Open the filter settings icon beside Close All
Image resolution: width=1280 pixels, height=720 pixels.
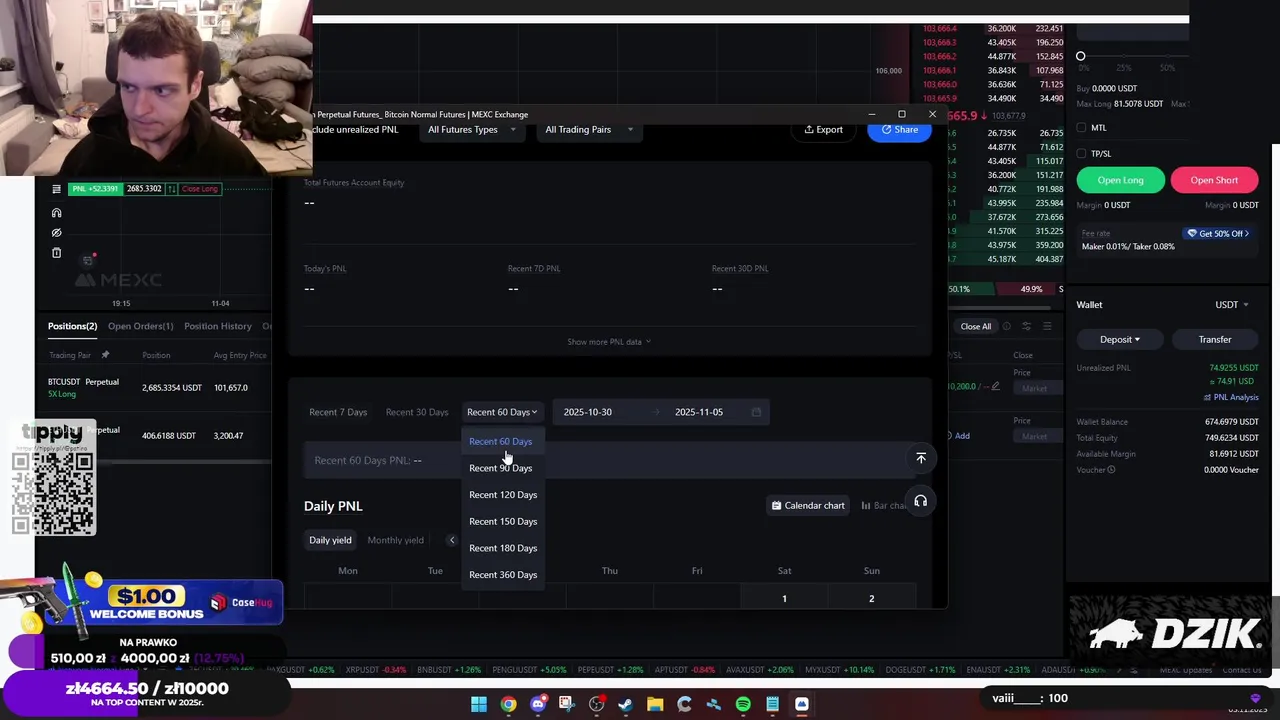click(x=1026, y=326)
